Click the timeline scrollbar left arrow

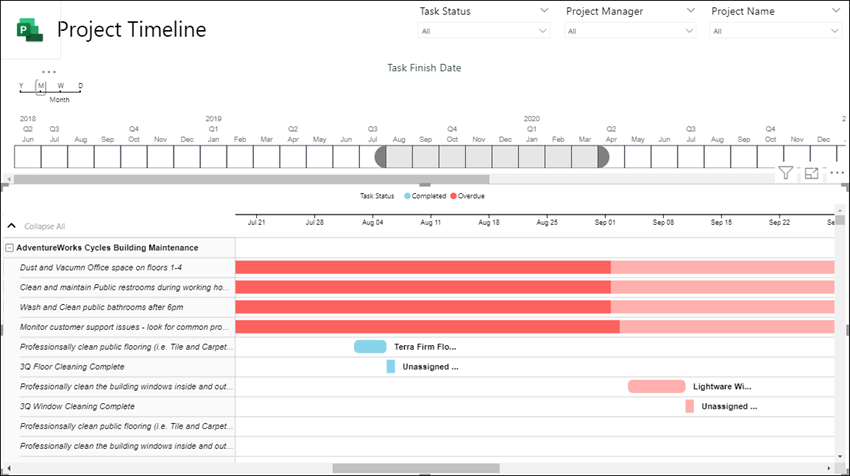[x=9, y=179]
